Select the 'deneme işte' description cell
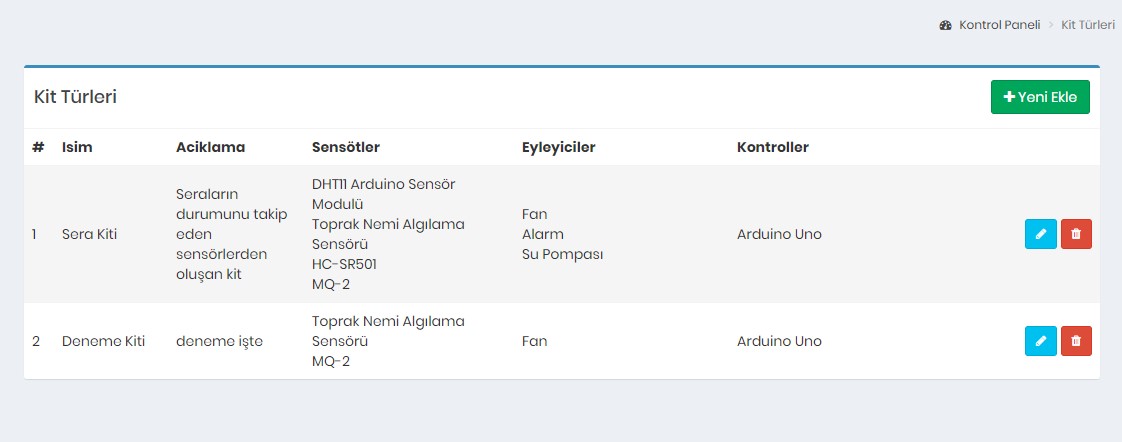Viewport: 1122px width, 442px height. click(x=219, y=341)
